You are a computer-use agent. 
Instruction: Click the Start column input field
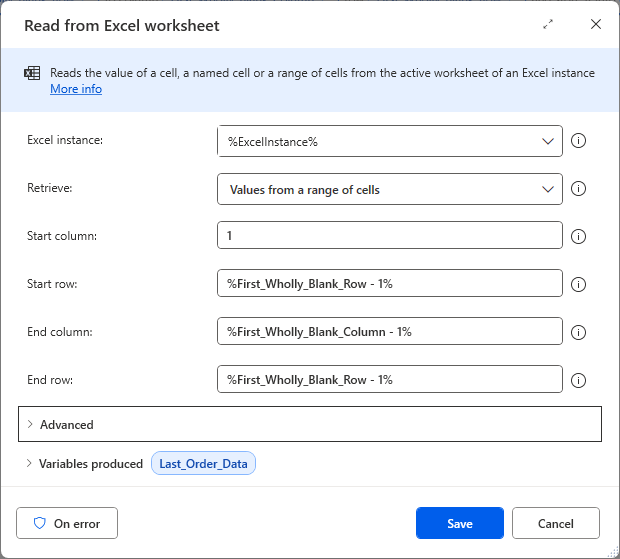390,235
